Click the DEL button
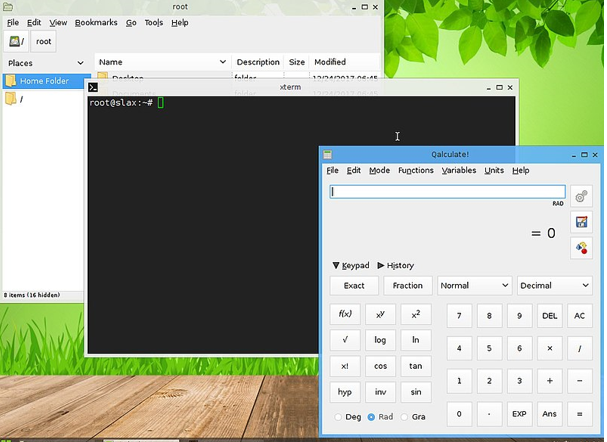 pos(549,315)
